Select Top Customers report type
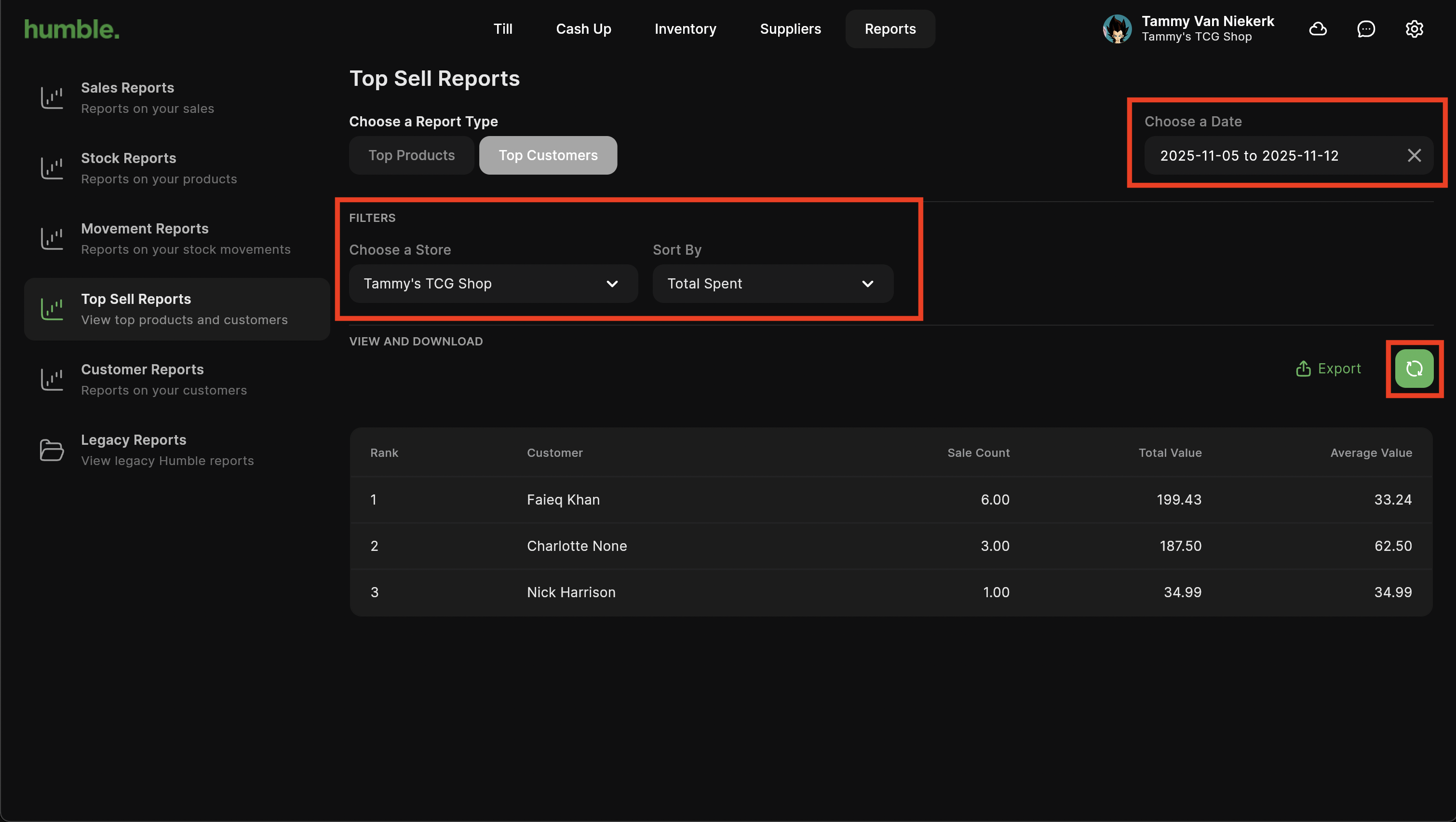This screenshot has height=822, width=1456. [x=548, y=156]
